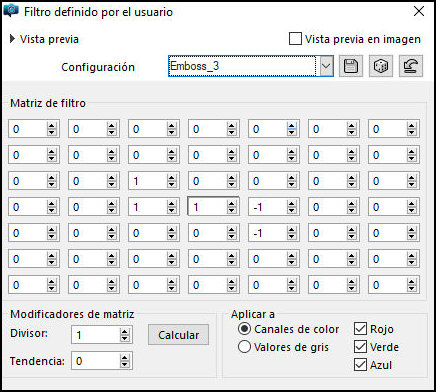
Task: Decrease the Divisor value with down arrow
Action: (125, 338)
